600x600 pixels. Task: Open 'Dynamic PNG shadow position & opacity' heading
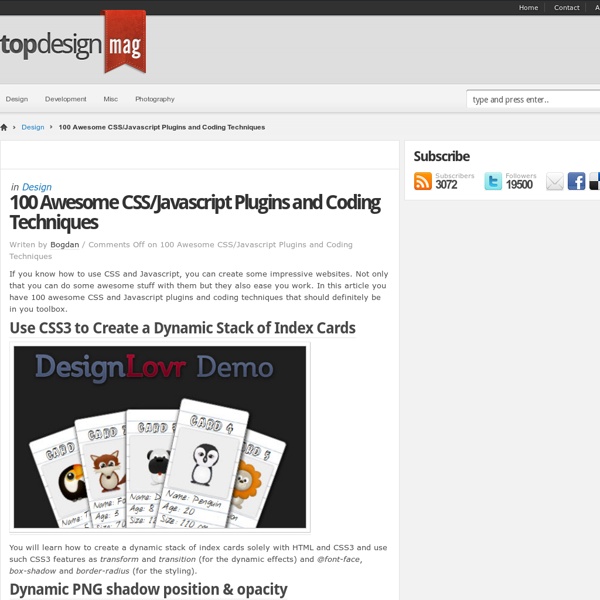click(x=148, y=589)
